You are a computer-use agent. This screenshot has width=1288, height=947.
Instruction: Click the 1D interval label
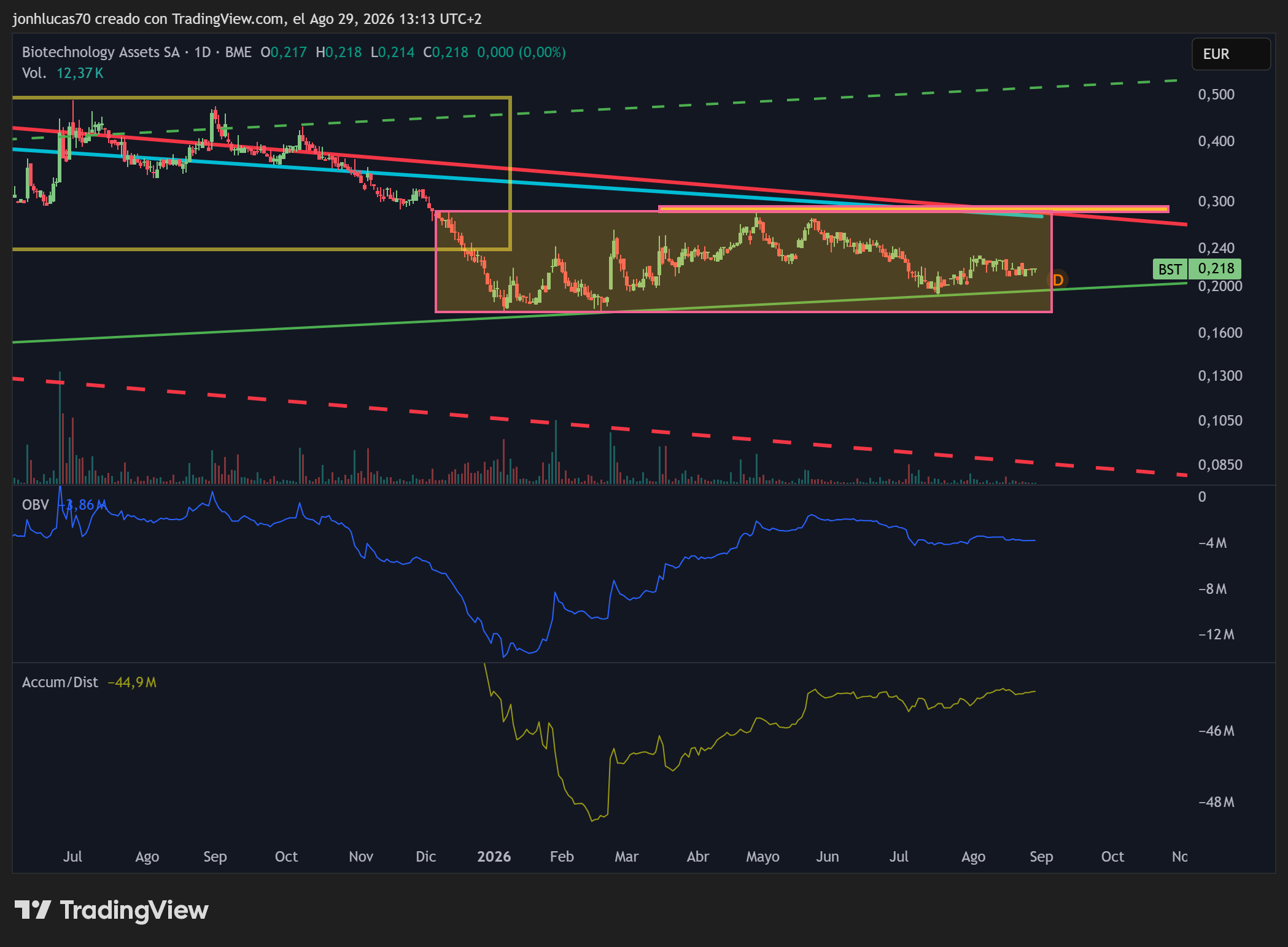pyautogui.click(x=203, y=52)
